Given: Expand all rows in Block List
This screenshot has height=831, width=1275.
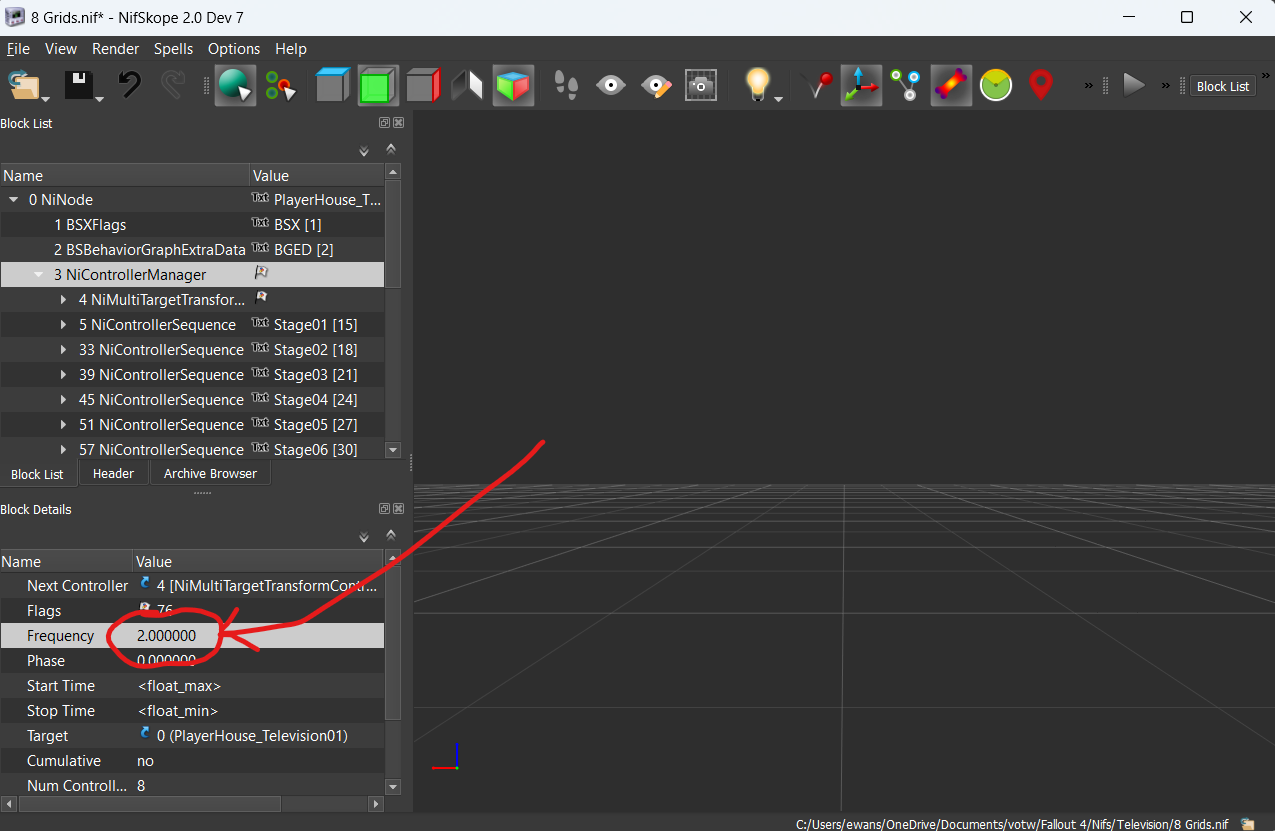Looking at the screenshot, I should coord(365,151).
